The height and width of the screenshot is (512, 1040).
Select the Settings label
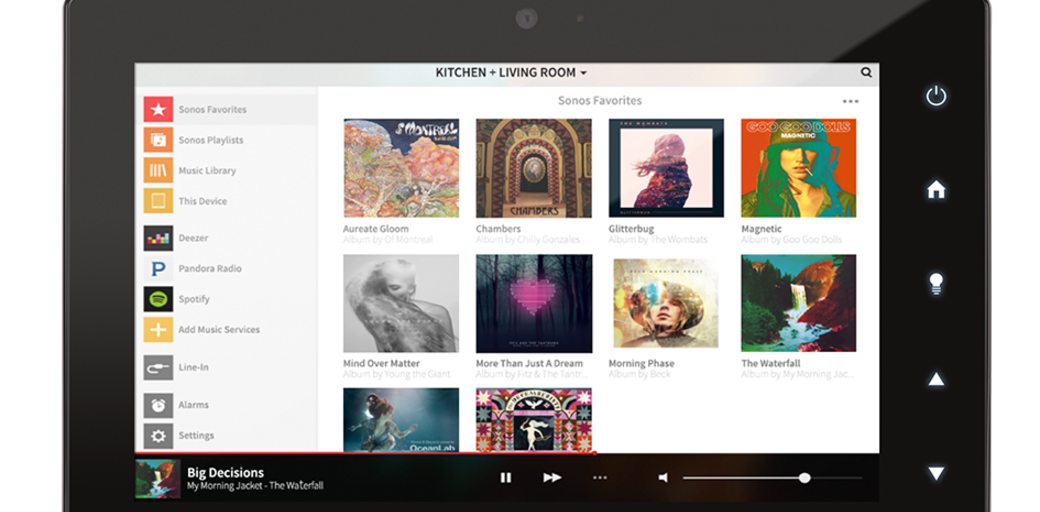point(196,436)
